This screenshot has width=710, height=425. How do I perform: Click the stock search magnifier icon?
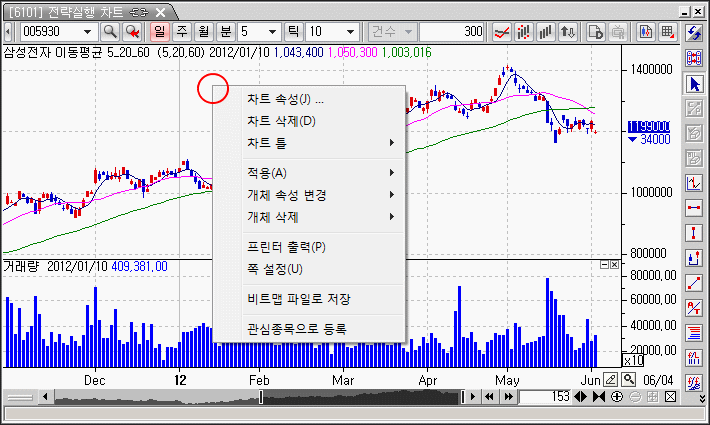coord(110,32)
